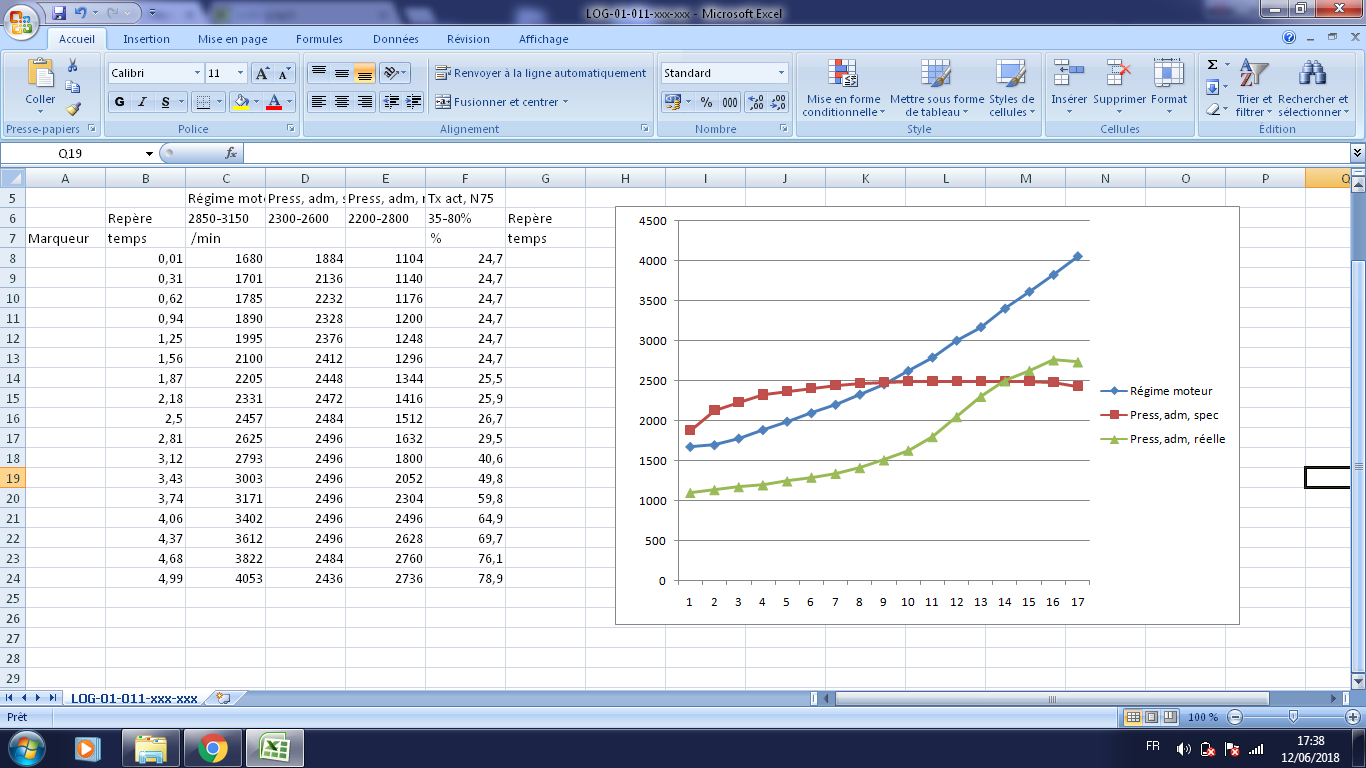Click the format painter brush icon
The height and width of the screenshot is (768, 1366).
[x=73, y=109]
